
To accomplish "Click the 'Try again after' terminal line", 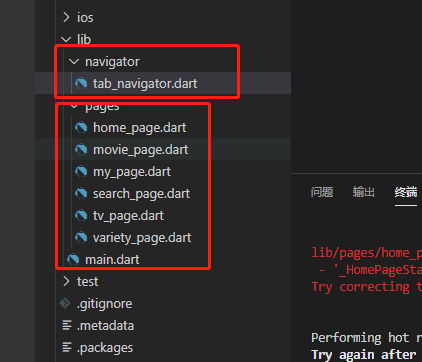I will (364, 355).
